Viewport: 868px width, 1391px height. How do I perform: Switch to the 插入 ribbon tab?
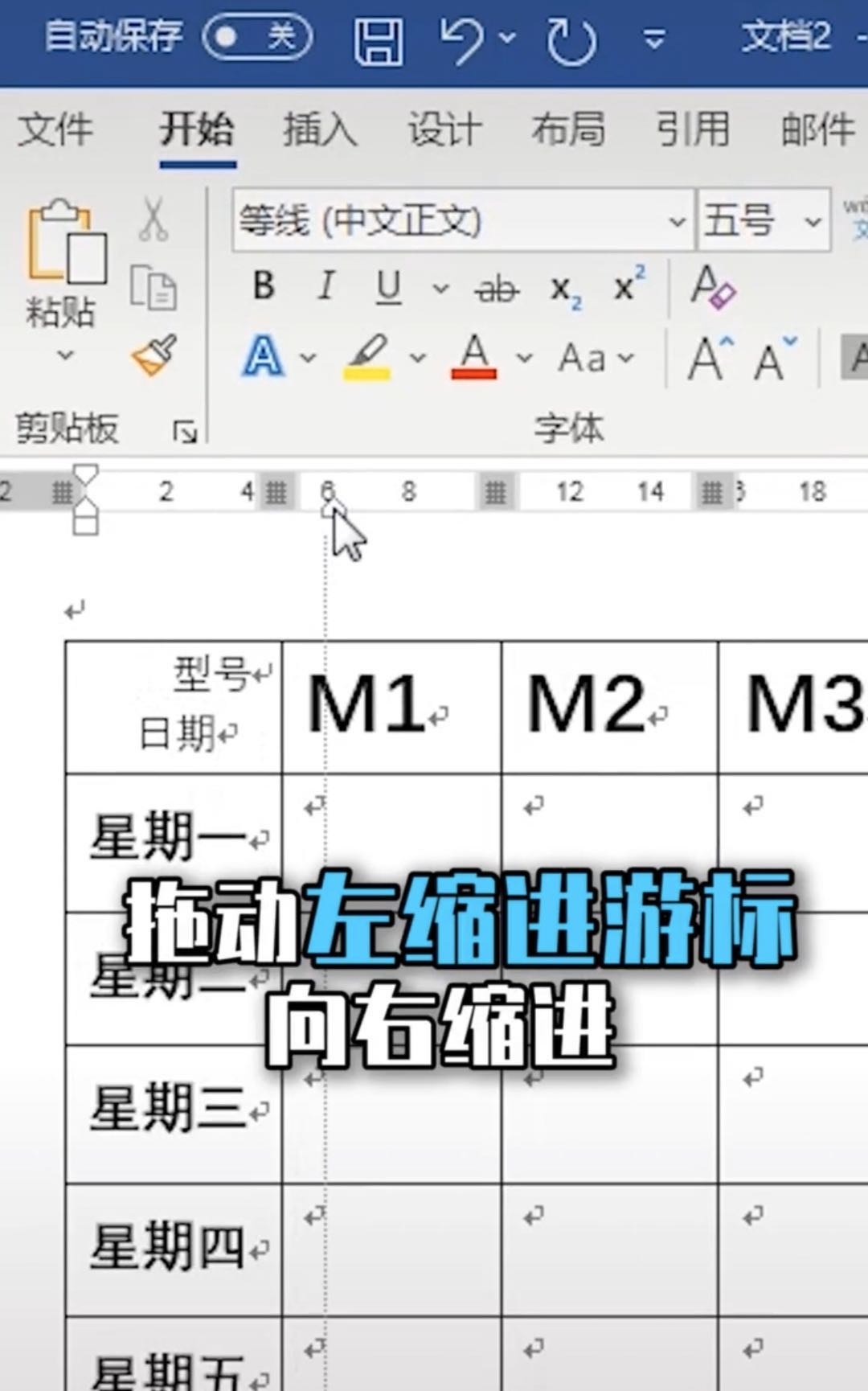320,129
